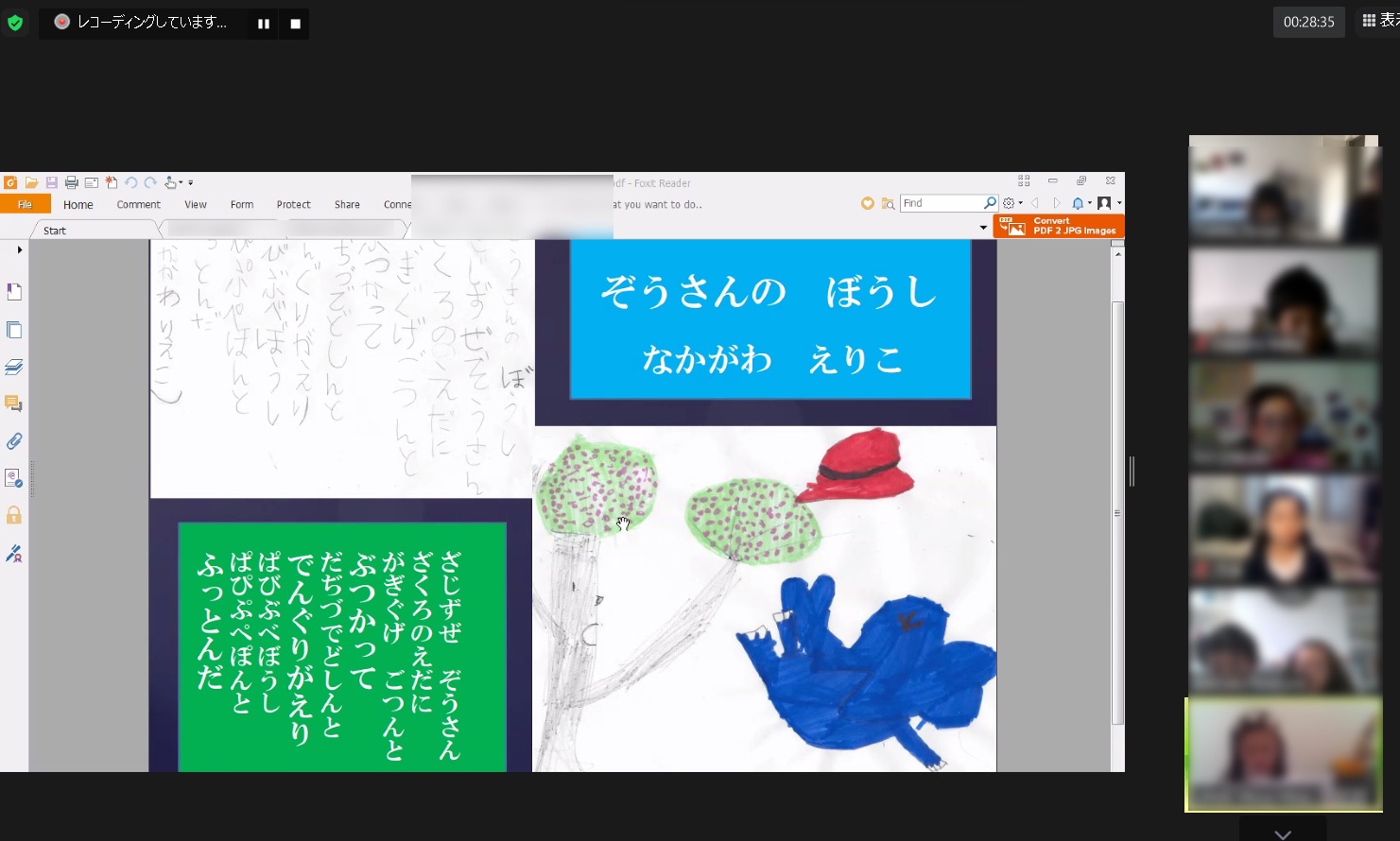
Task: Click the panel divider handle beside the video strip
Action: (1132, 471)
